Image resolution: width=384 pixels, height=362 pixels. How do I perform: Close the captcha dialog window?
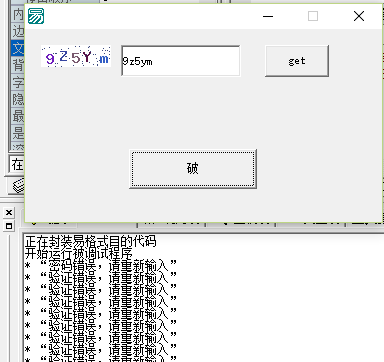(x=359, y=16)
